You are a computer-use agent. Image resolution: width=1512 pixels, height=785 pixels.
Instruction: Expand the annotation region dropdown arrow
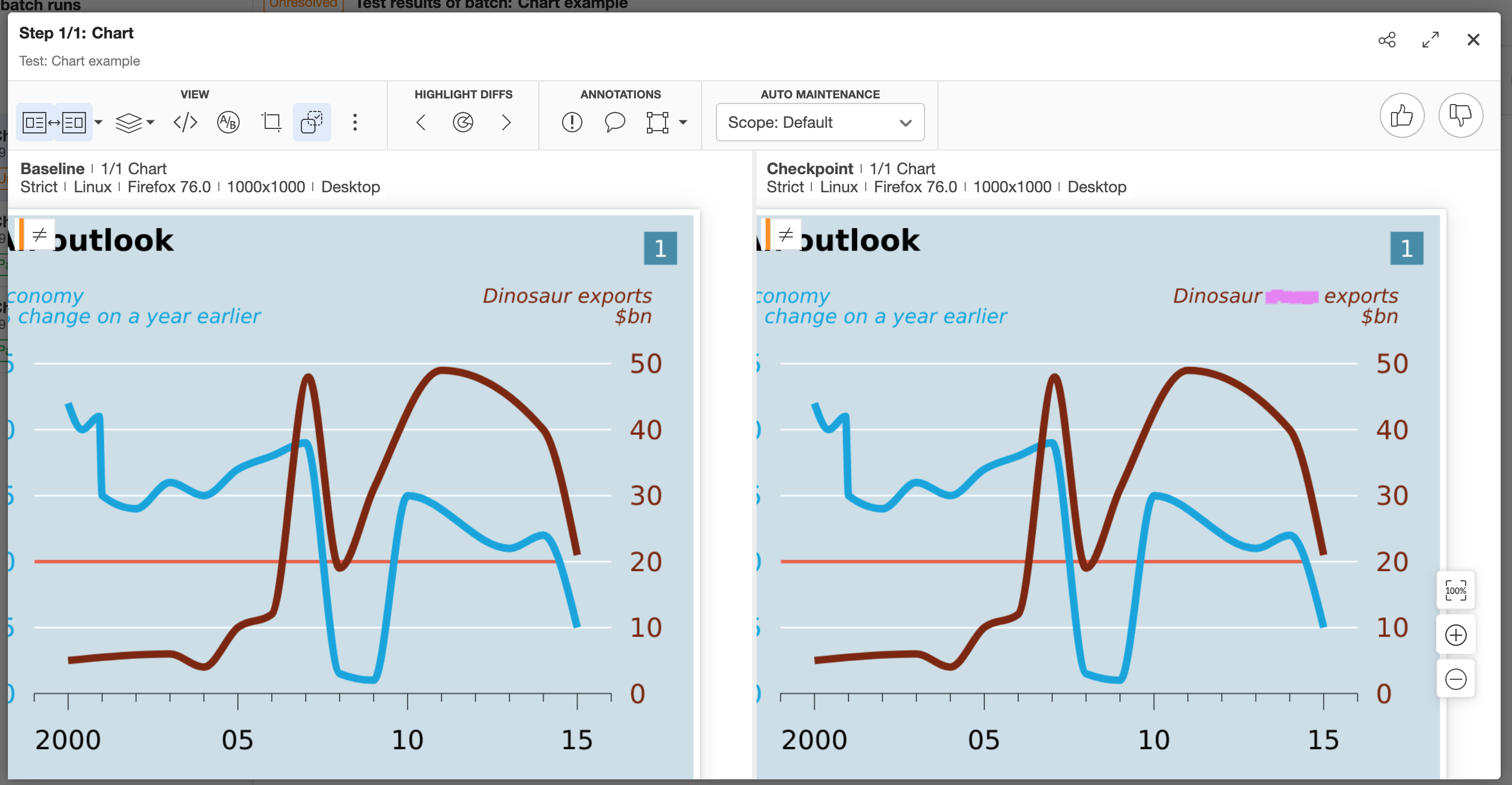point(682,122)
